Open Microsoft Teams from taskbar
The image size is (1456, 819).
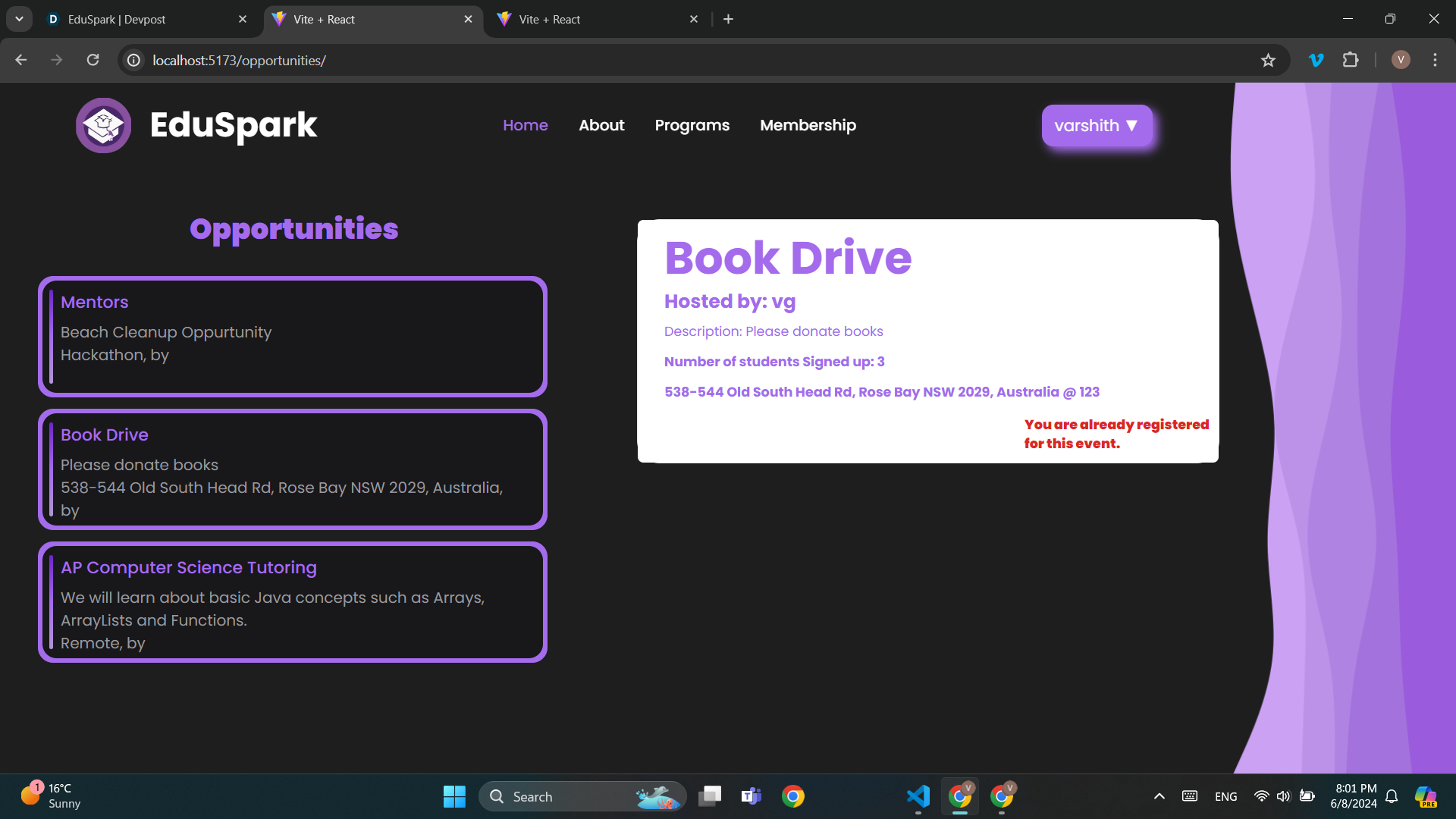[751, 796]
